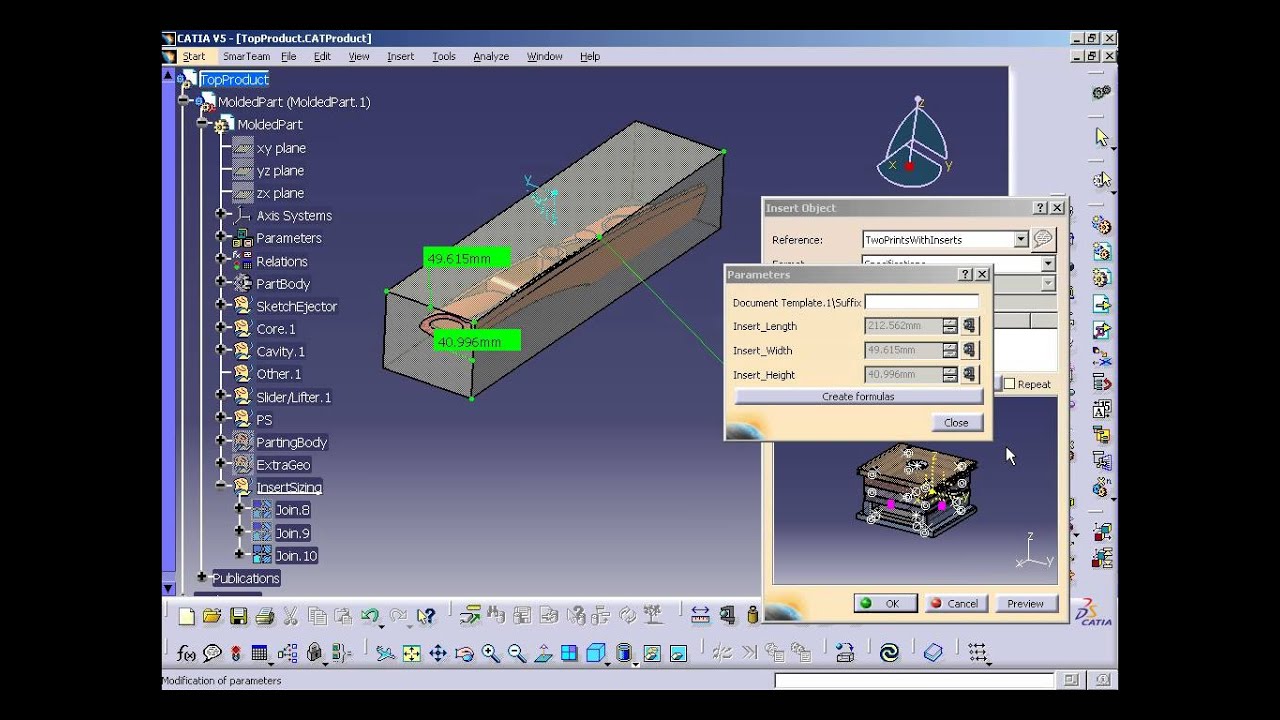Expand the Join.10 node

(239, 555)
